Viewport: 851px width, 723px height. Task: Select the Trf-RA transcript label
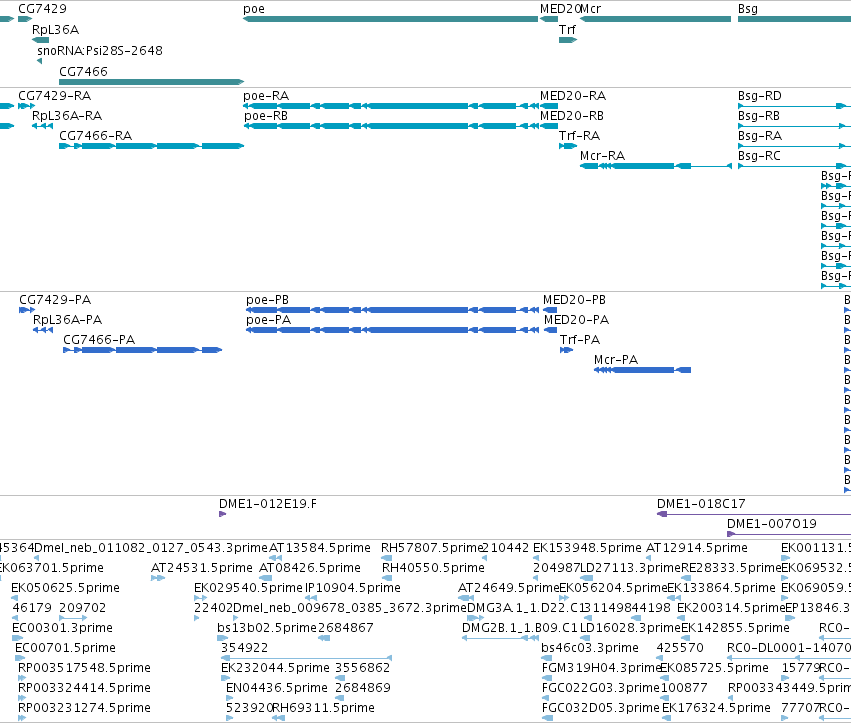580,136
